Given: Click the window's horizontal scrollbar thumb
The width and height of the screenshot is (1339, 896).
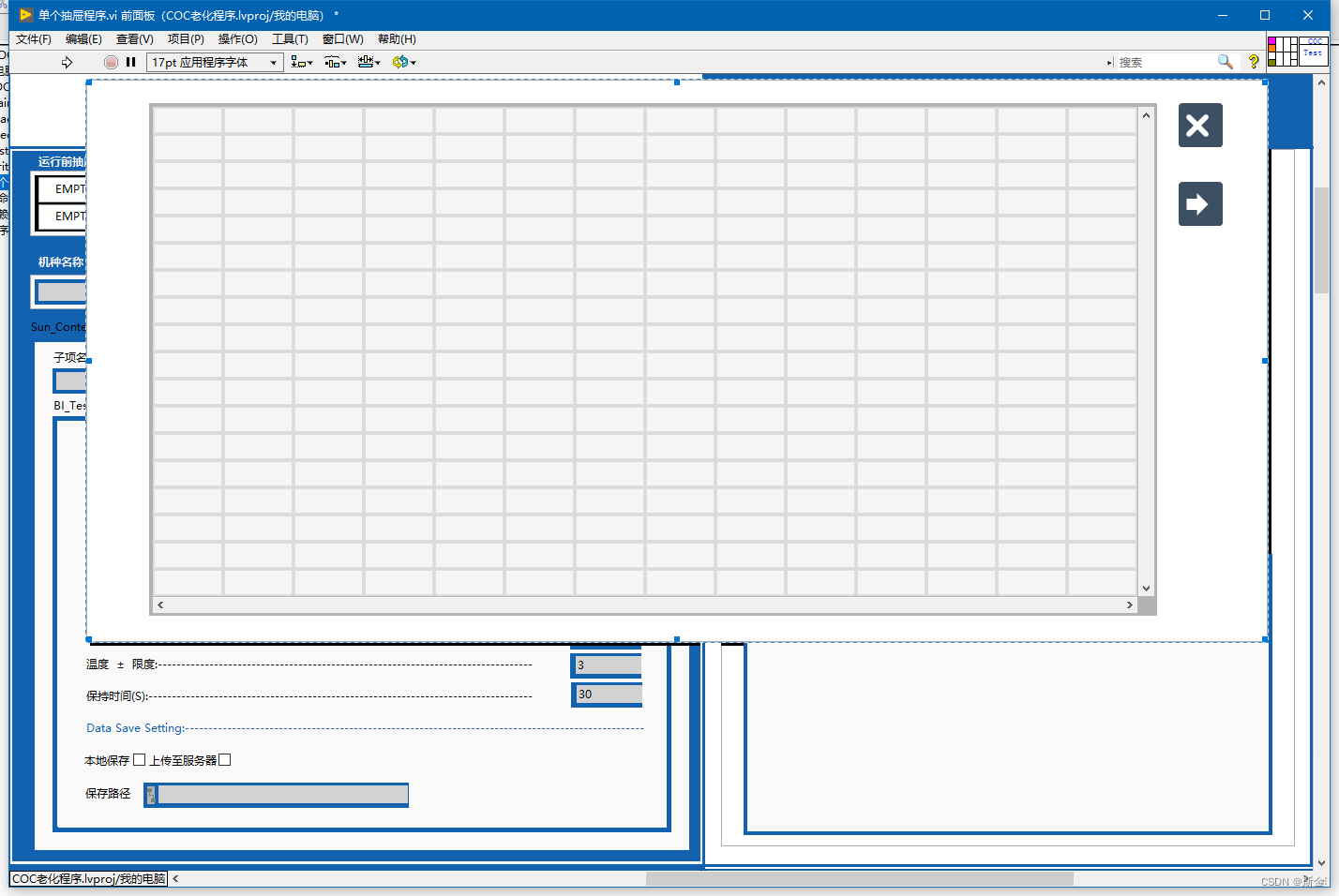Looking at the screenshot, I should [859, 879].
